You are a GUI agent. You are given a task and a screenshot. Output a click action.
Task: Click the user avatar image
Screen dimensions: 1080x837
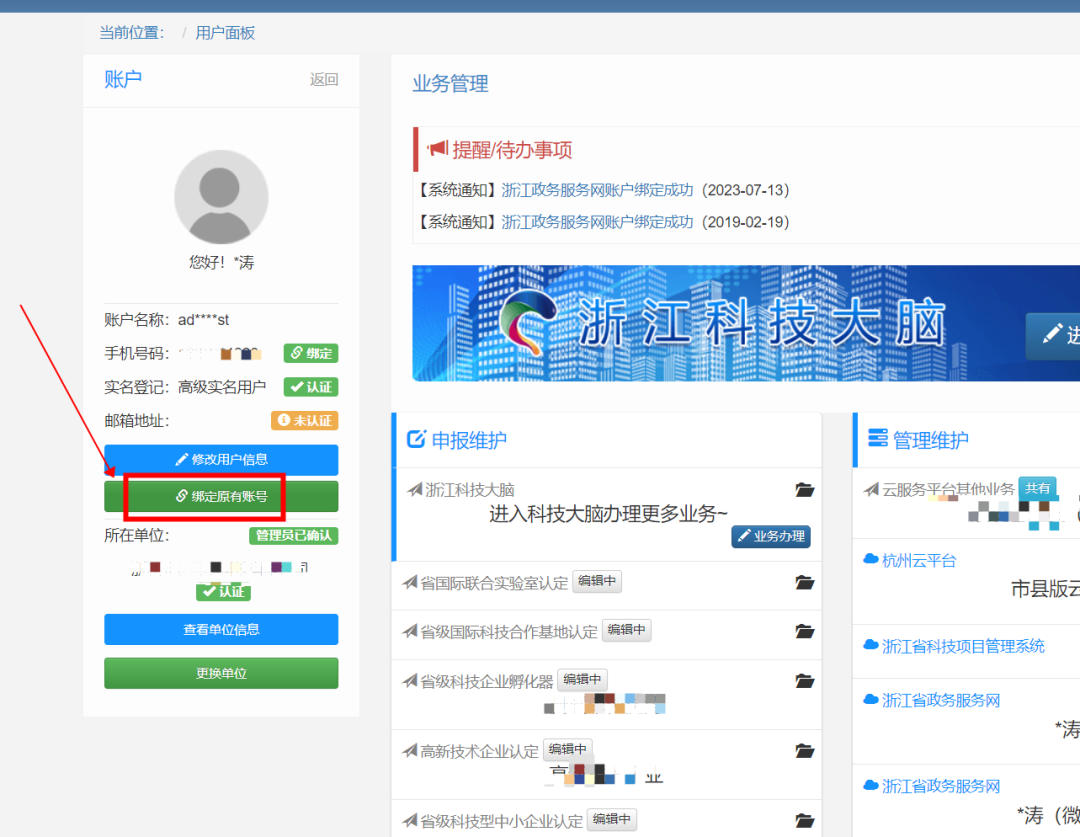pyautogui.click(x=221, y=197)
